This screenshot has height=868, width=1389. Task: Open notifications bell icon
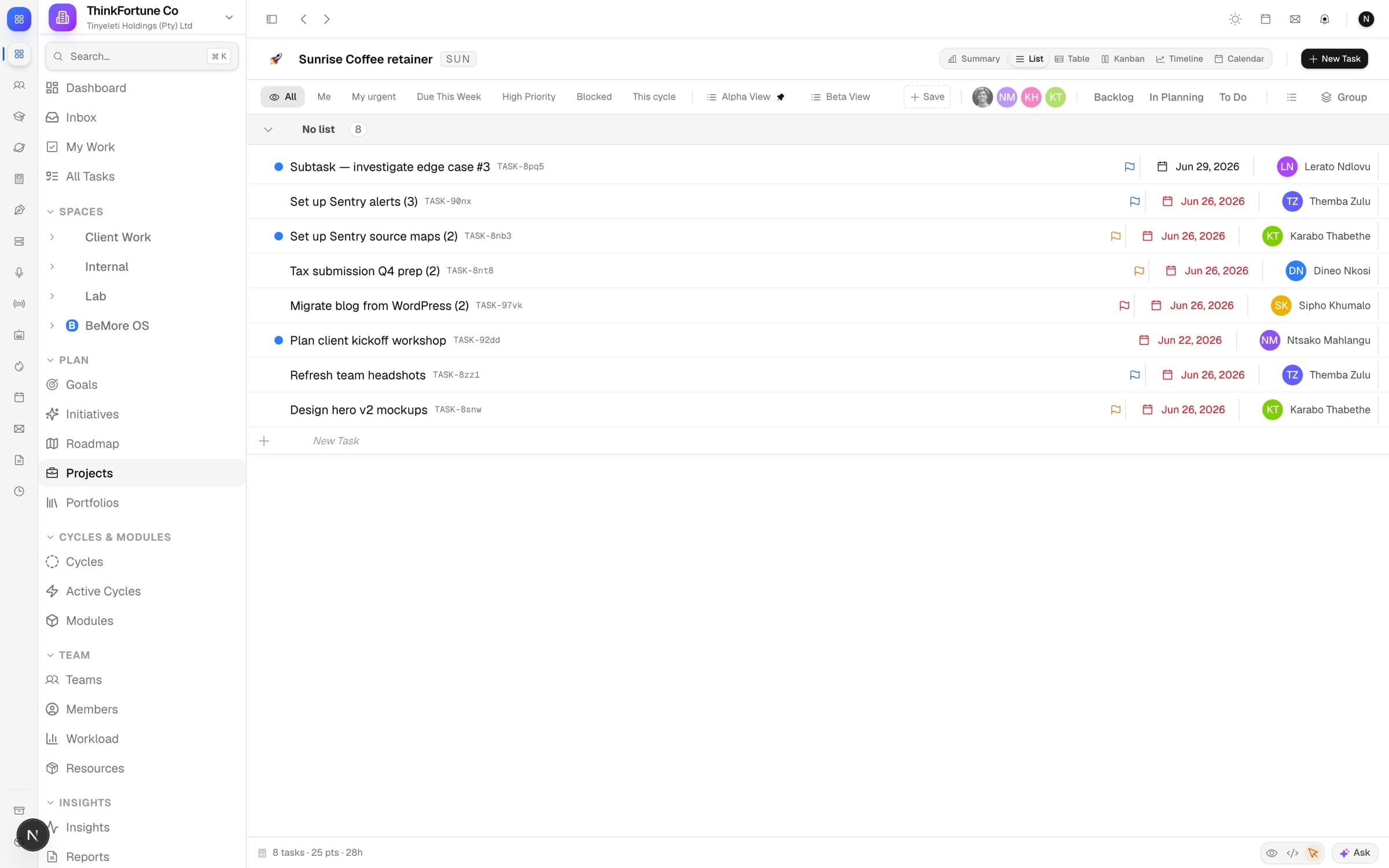(1325, 19)
